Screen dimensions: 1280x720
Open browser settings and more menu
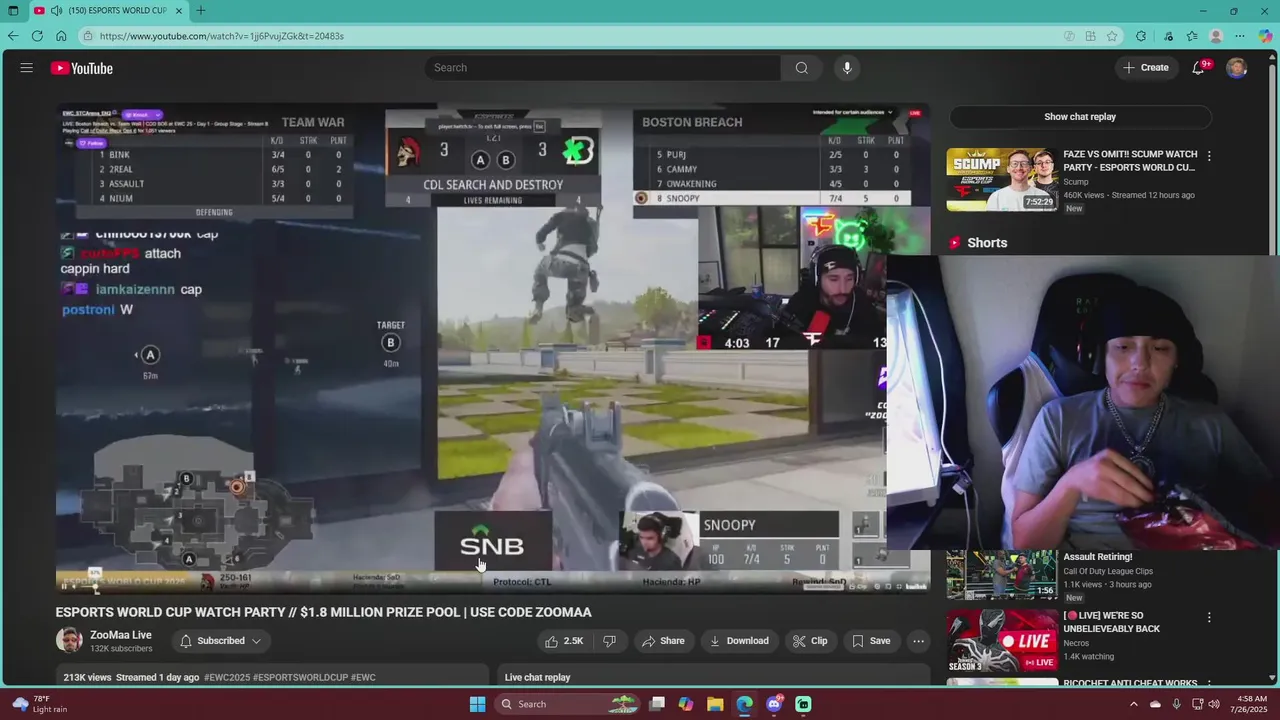tap(1241, 36)
